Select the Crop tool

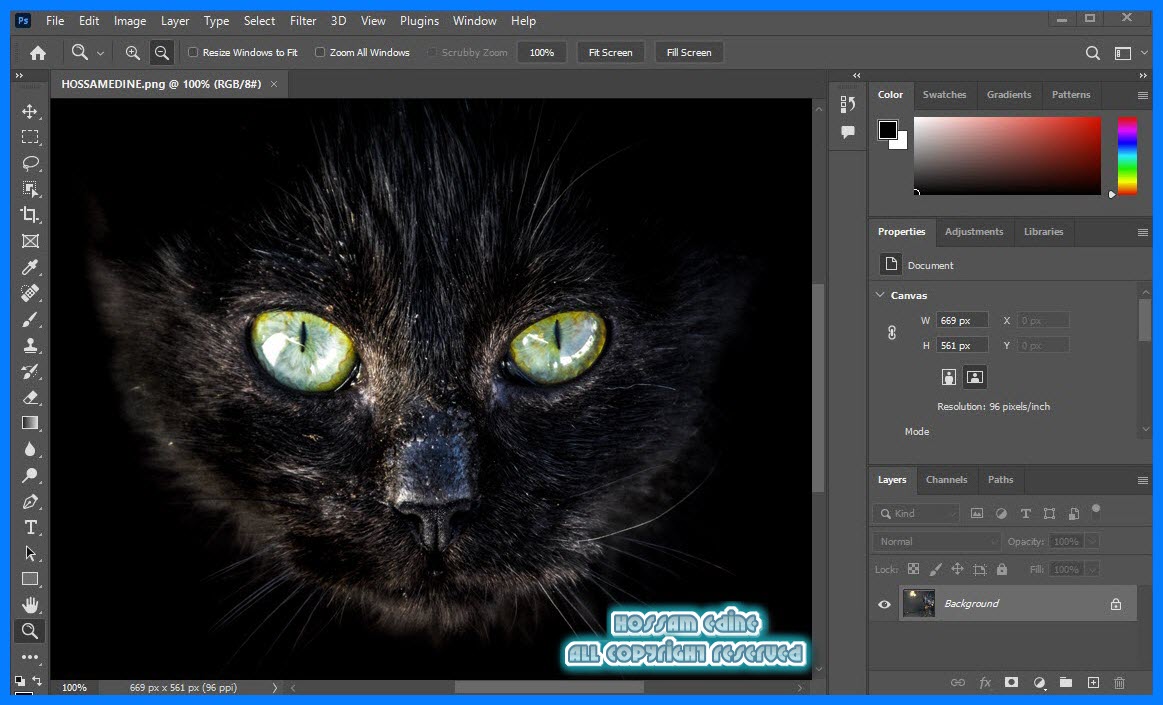pyautogui.click(x=30, y=215)
